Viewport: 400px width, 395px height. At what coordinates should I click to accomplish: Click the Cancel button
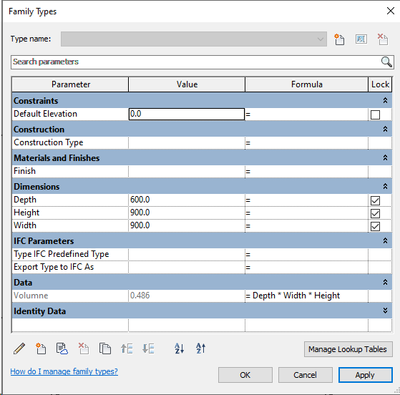tap(305, 375)
